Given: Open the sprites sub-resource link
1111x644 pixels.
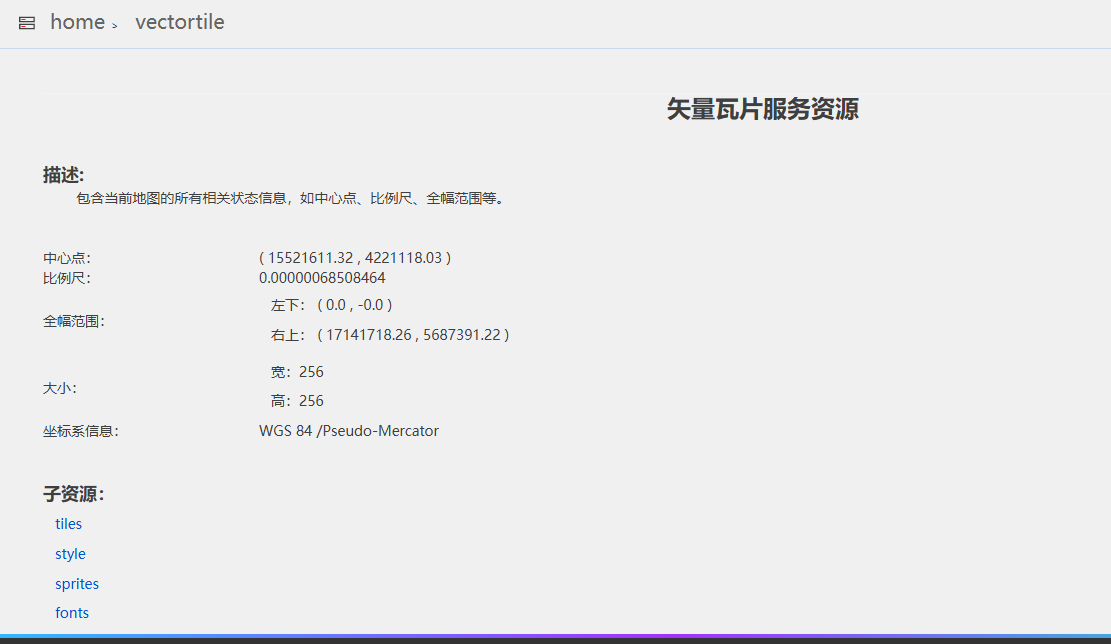Looking at the screenshot, I should [77, 584].
